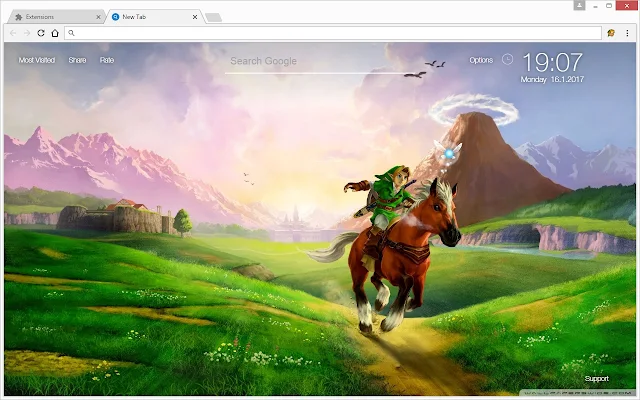
Task: Click the clock icon beside Options
Action: tap(507, 60)
